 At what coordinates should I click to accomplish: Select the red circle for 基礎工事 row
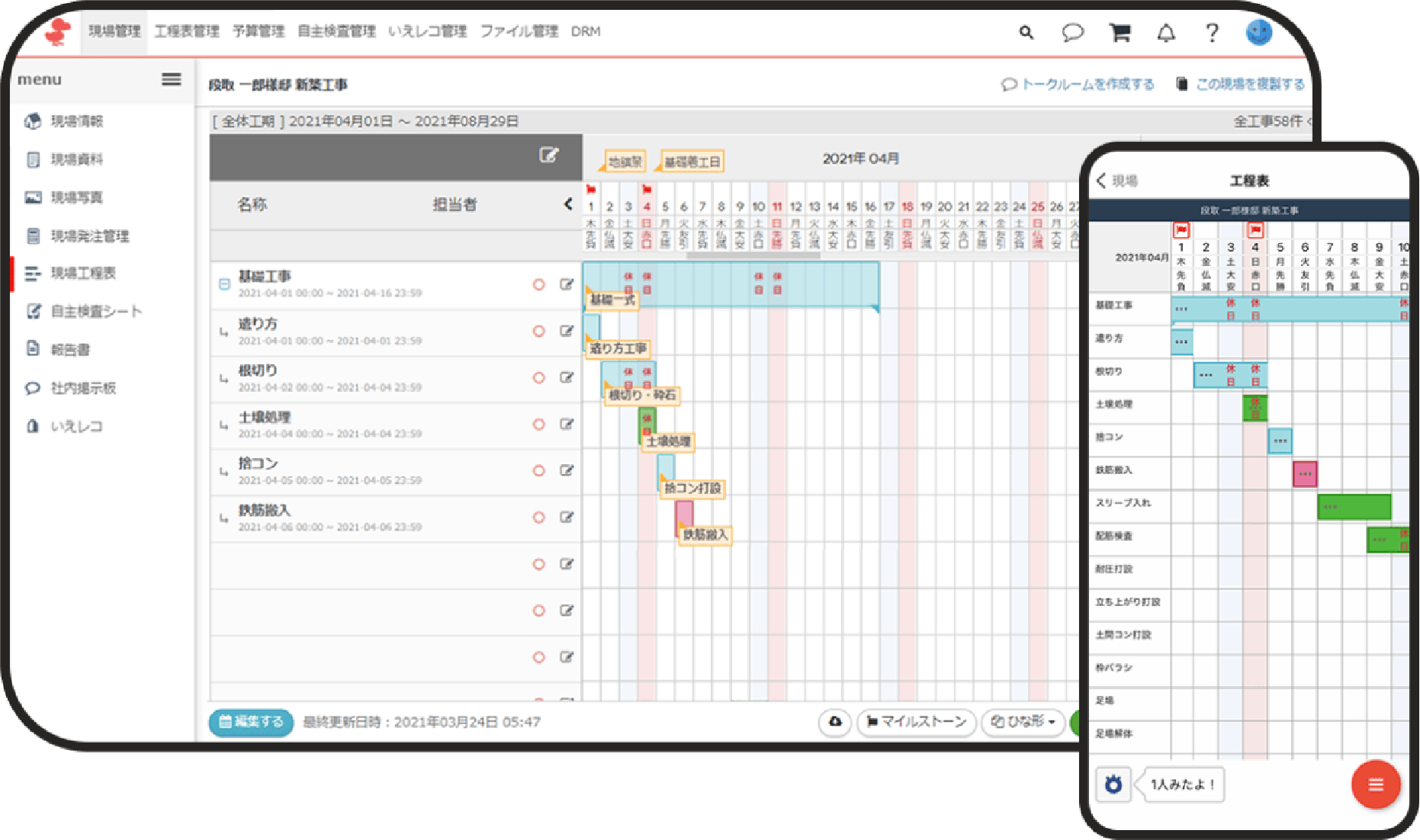pos(539,284)
